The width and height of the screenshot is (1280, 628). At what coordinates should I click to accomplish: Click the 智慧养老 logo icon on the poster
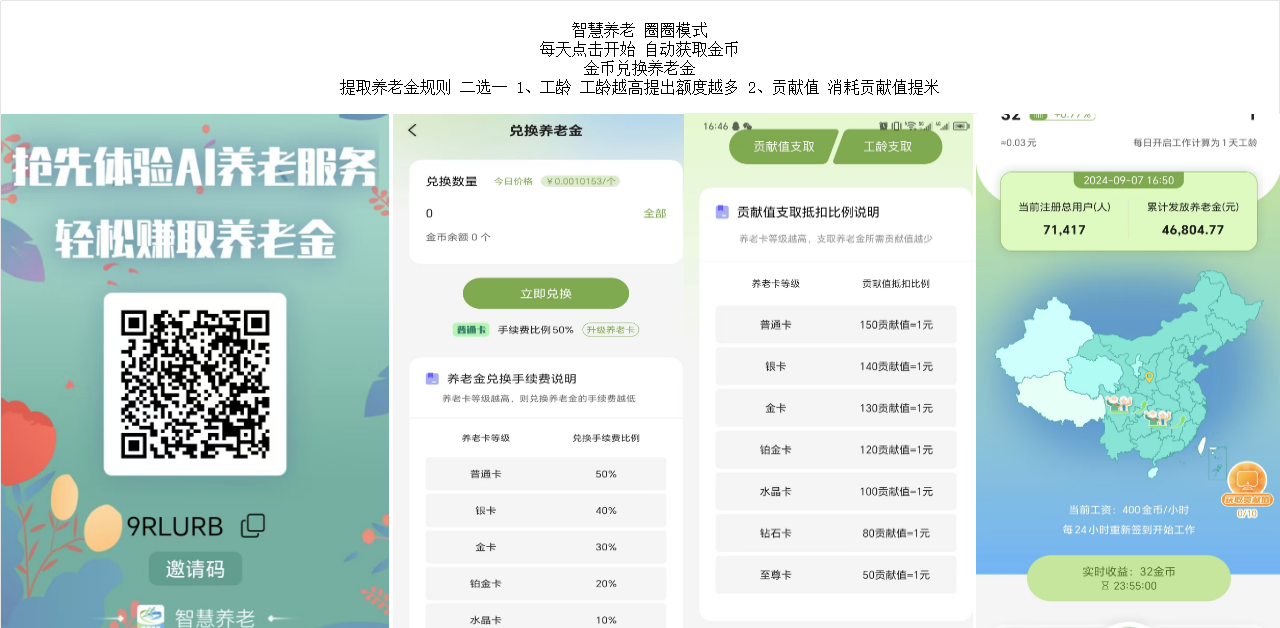pos(150,616)
